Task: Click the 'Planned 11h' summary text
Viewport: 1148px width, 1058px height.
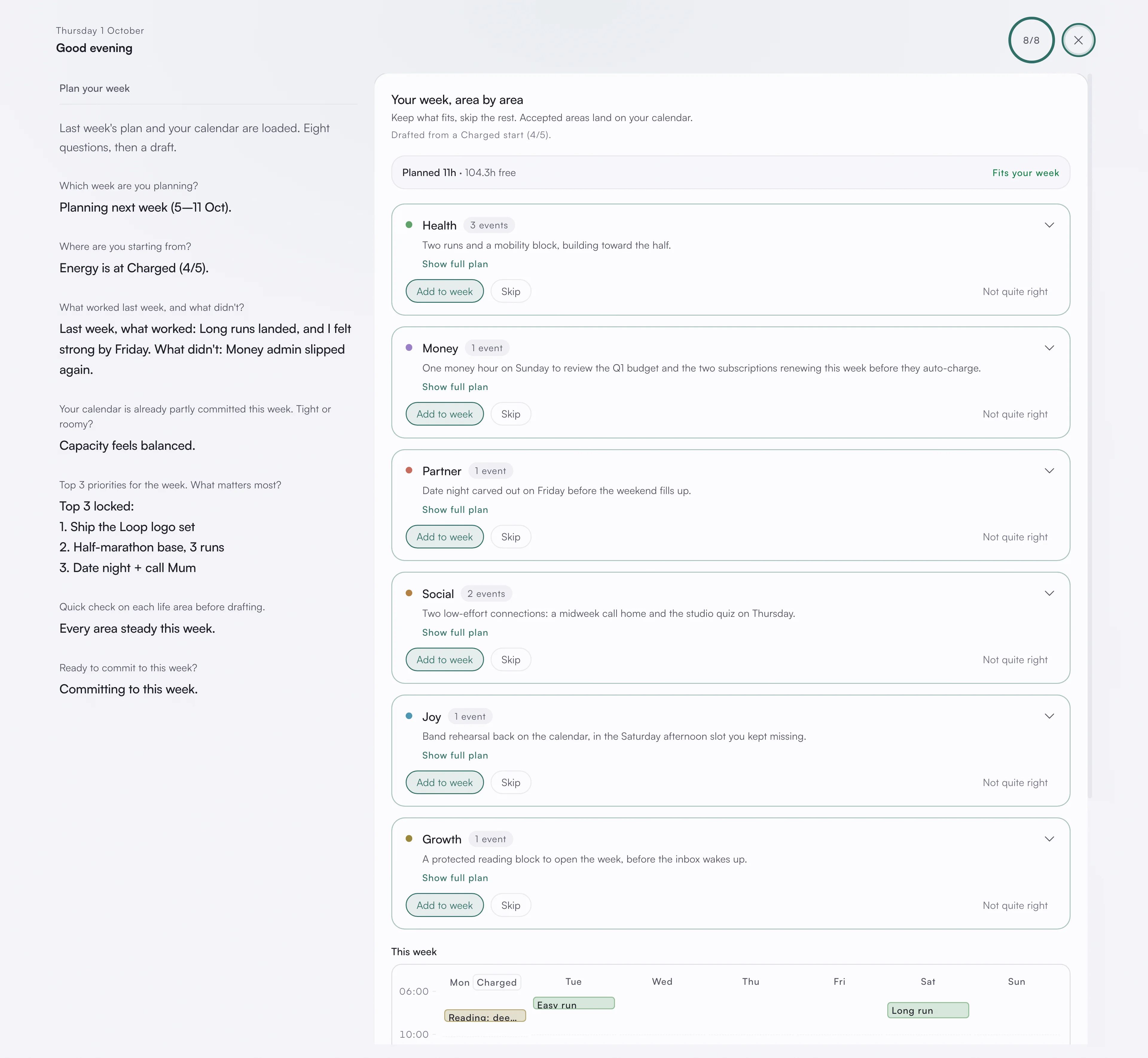Action: coord(429,173)
